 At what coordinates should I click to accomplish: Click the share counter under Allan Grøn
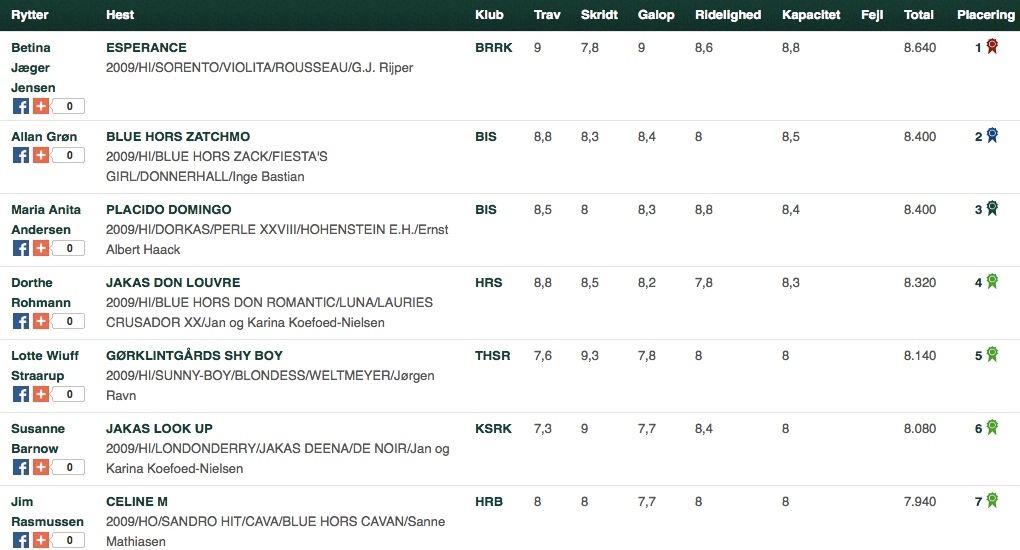68,155
